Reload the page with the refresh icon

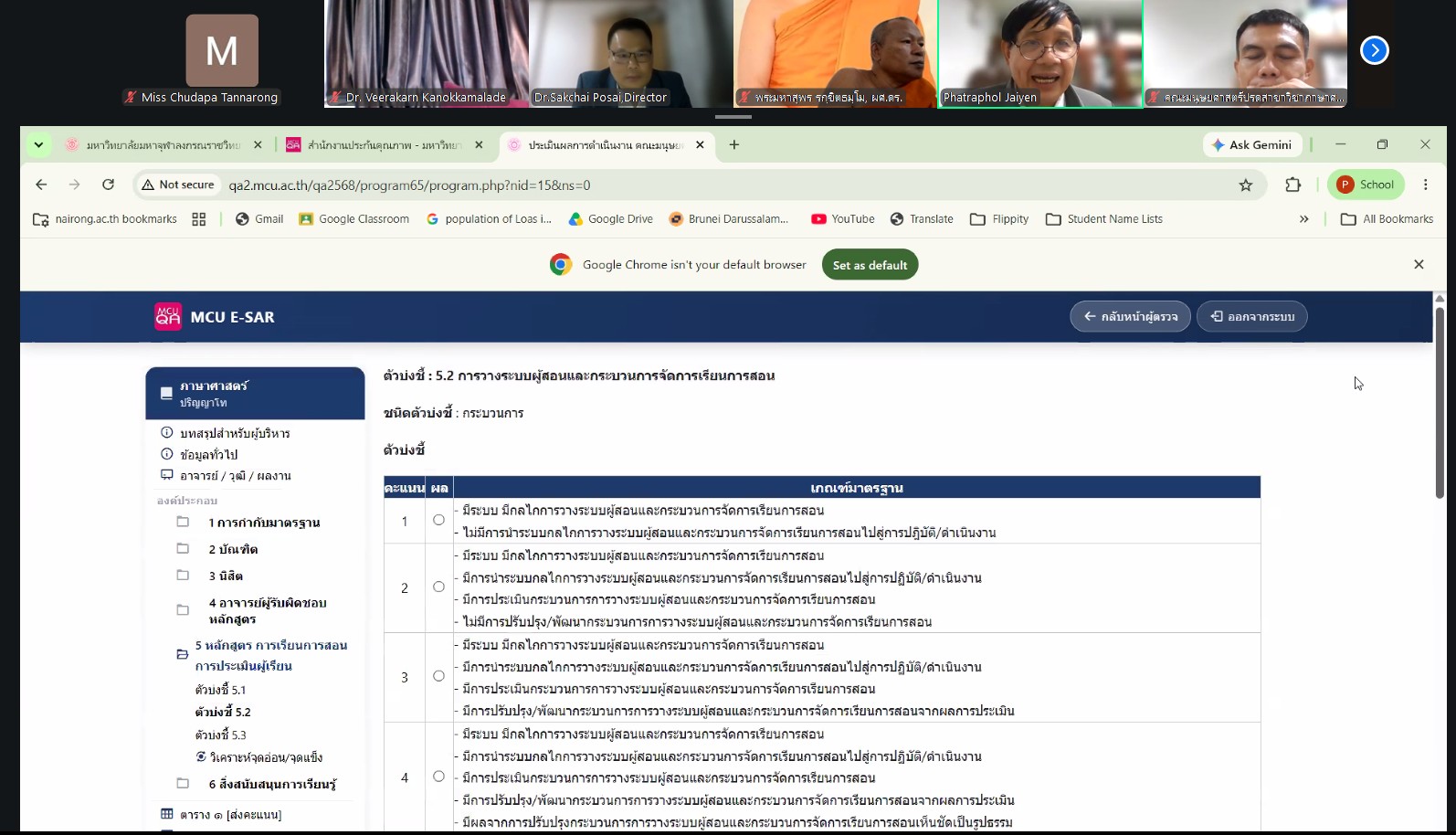(108, 185)
